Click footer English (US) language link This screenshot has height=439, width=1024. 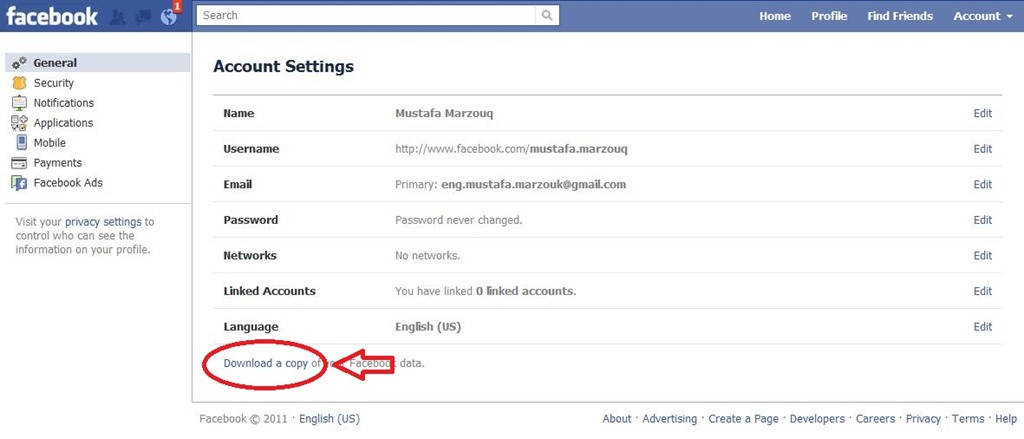[329, 419]
